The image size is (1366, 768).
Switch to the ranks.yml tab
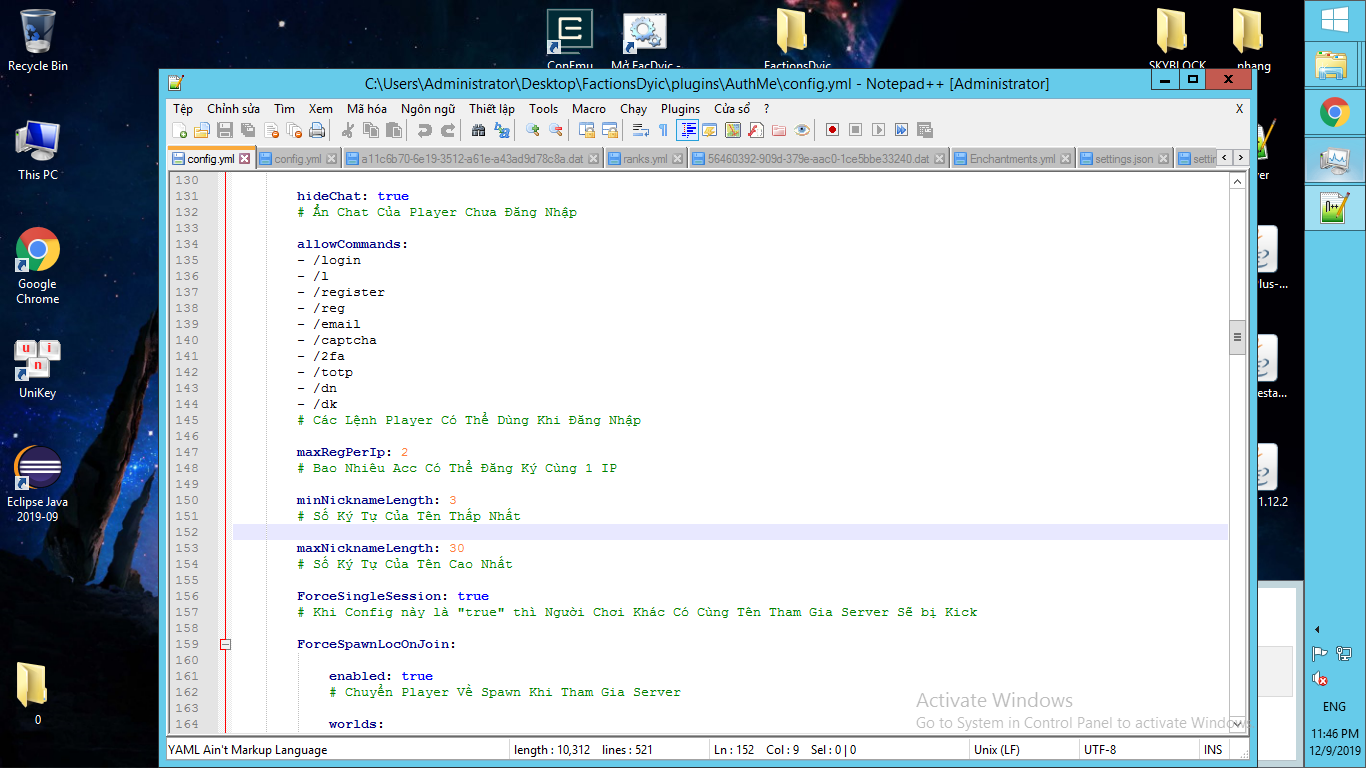645,159
